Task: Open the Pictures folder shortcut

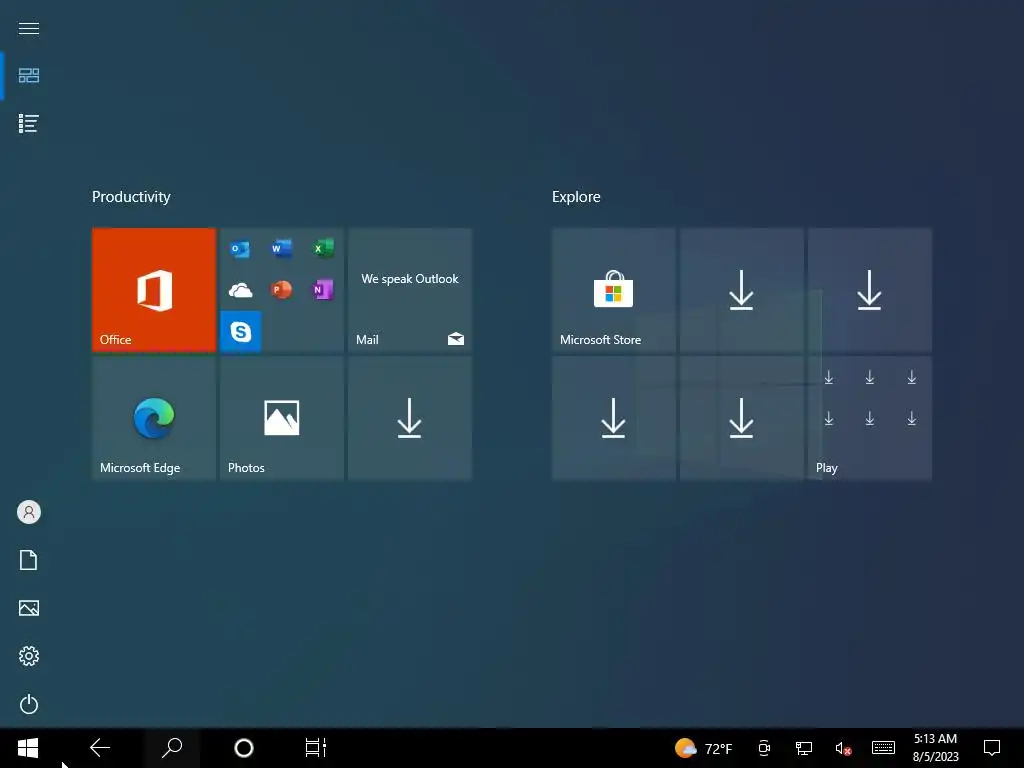Action: [29, 608]
